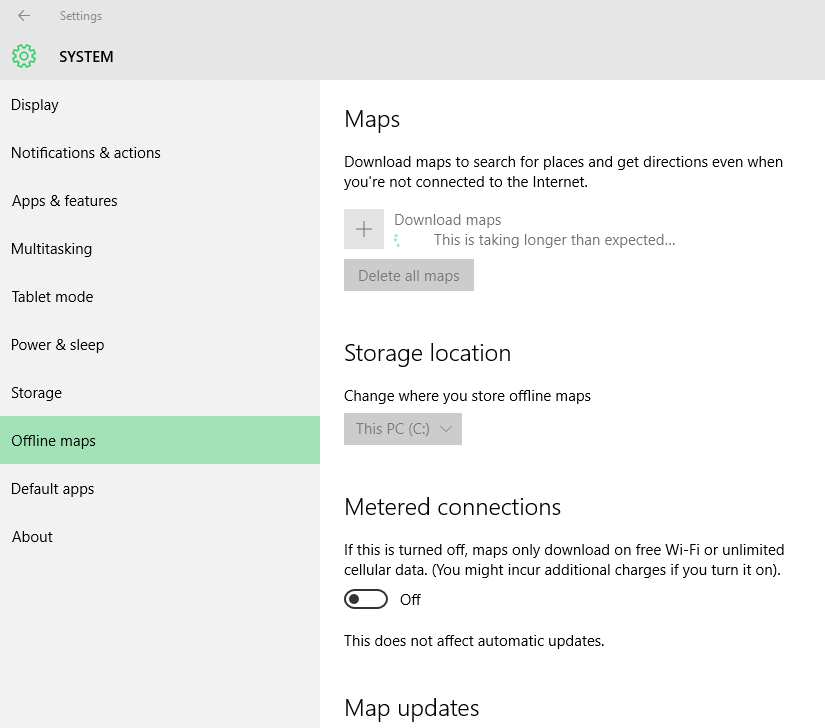Select About from the sidebar
The height and width of the screenshot is (728, 825).
31,536
